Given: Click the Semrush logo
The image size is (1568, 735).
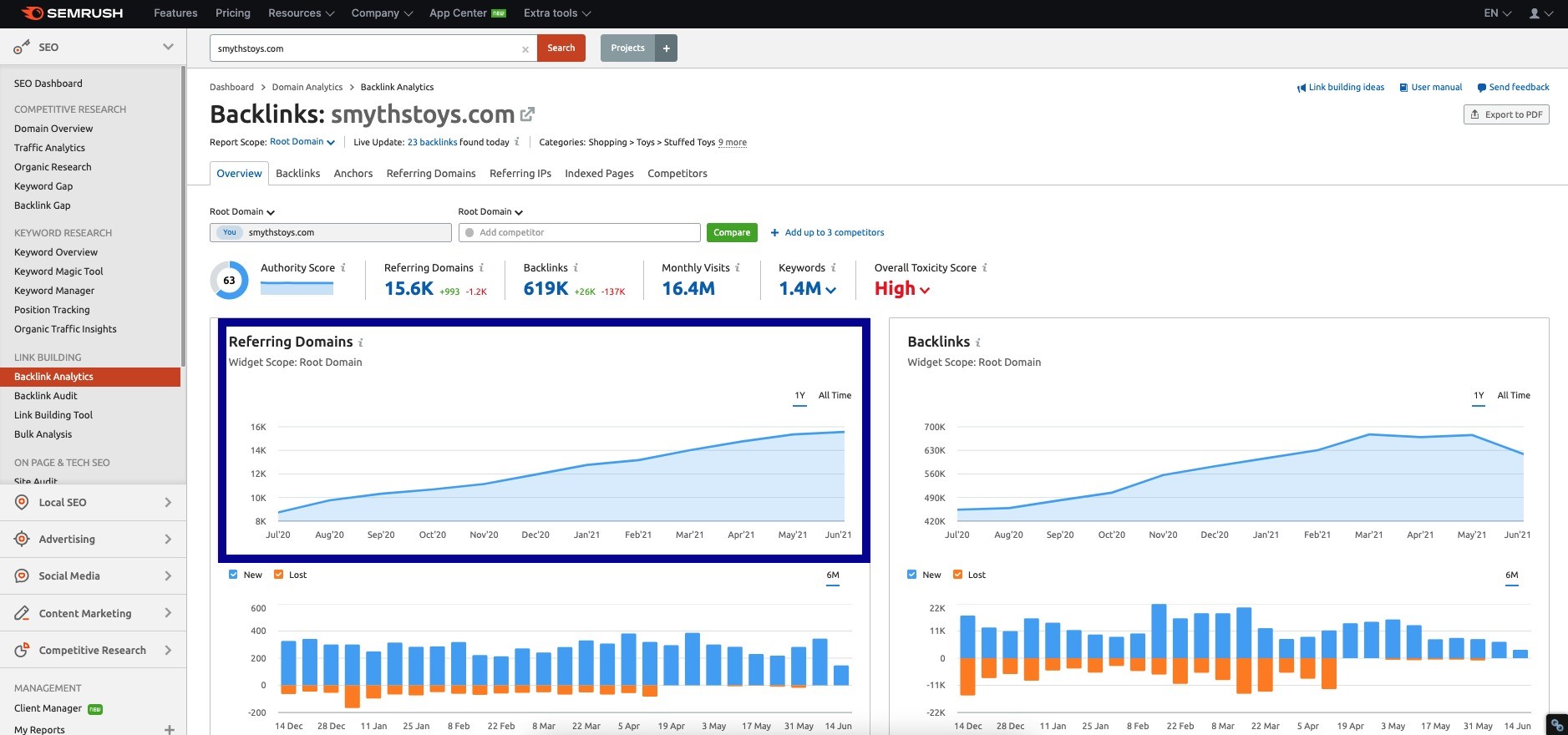Looking at the screenshot, I should (72, 13).
